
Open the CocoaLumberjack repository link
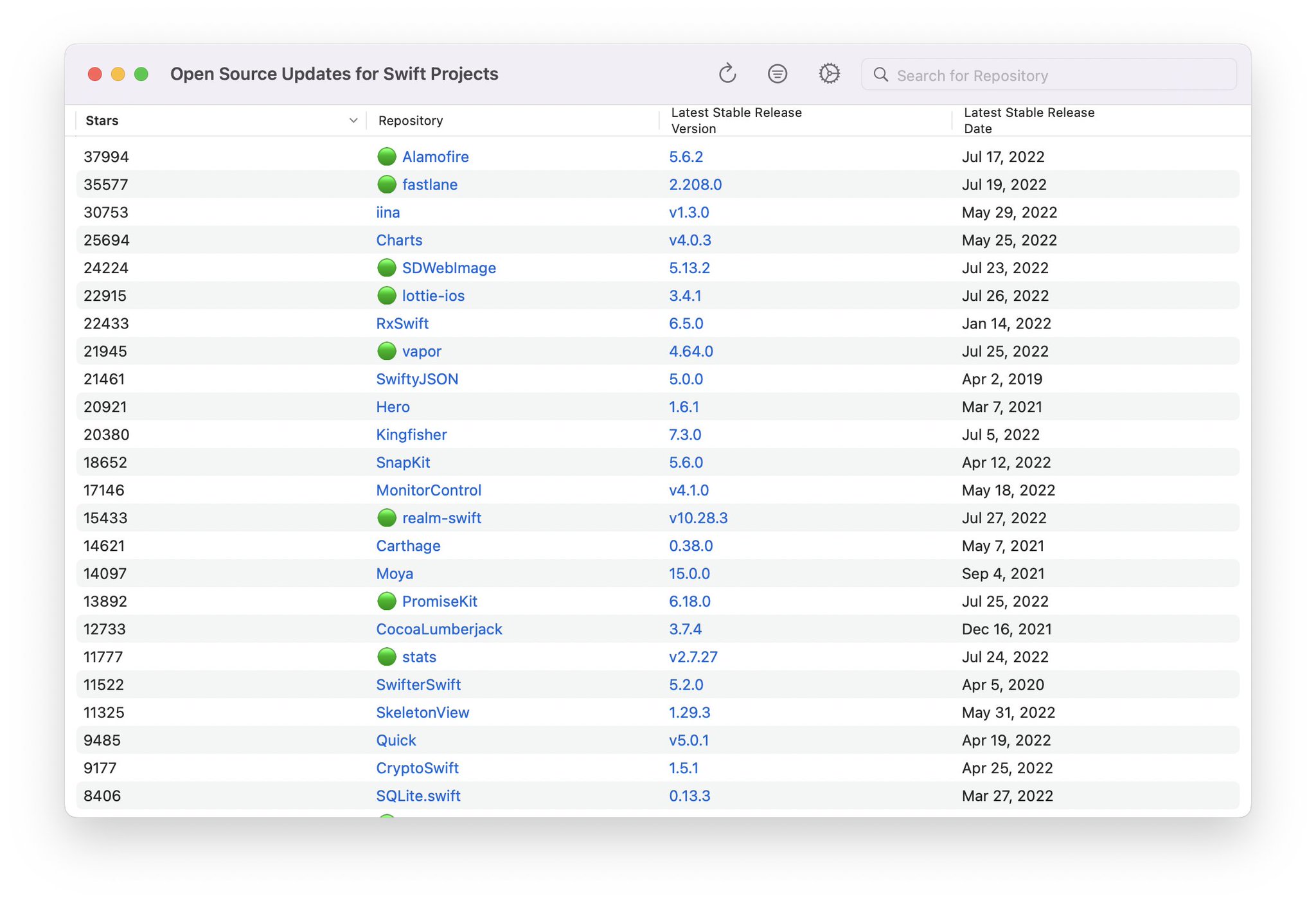pos(439,629)
